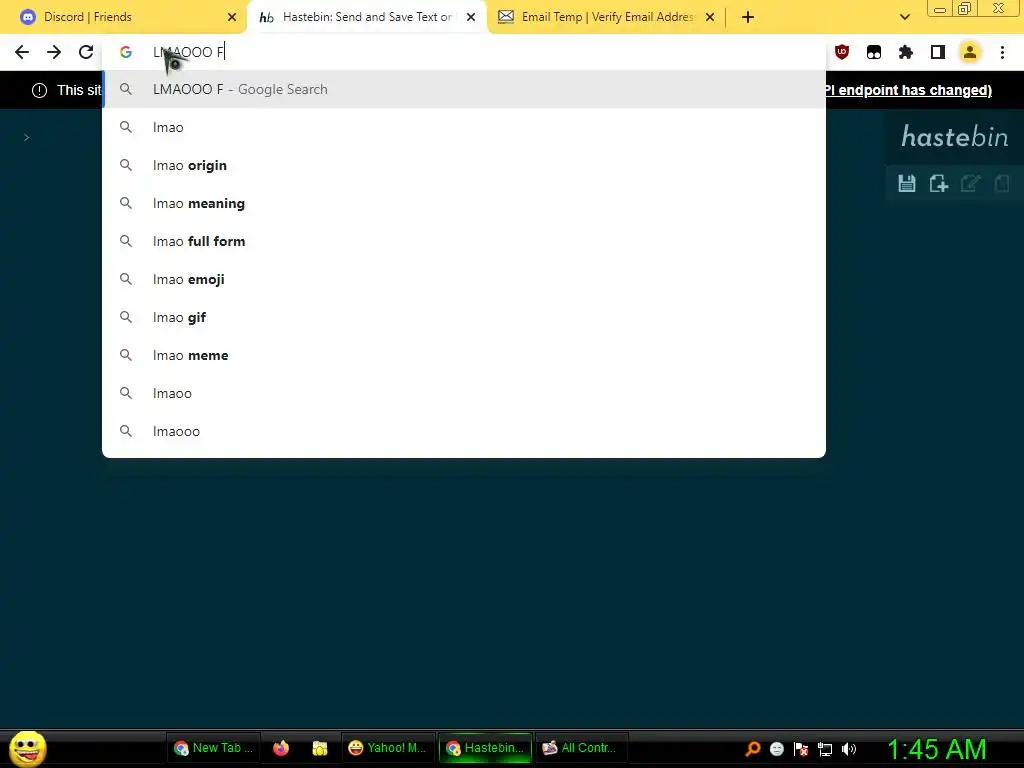
Task: Switch to the Hastebin browser tab
Action: (366, 17)
